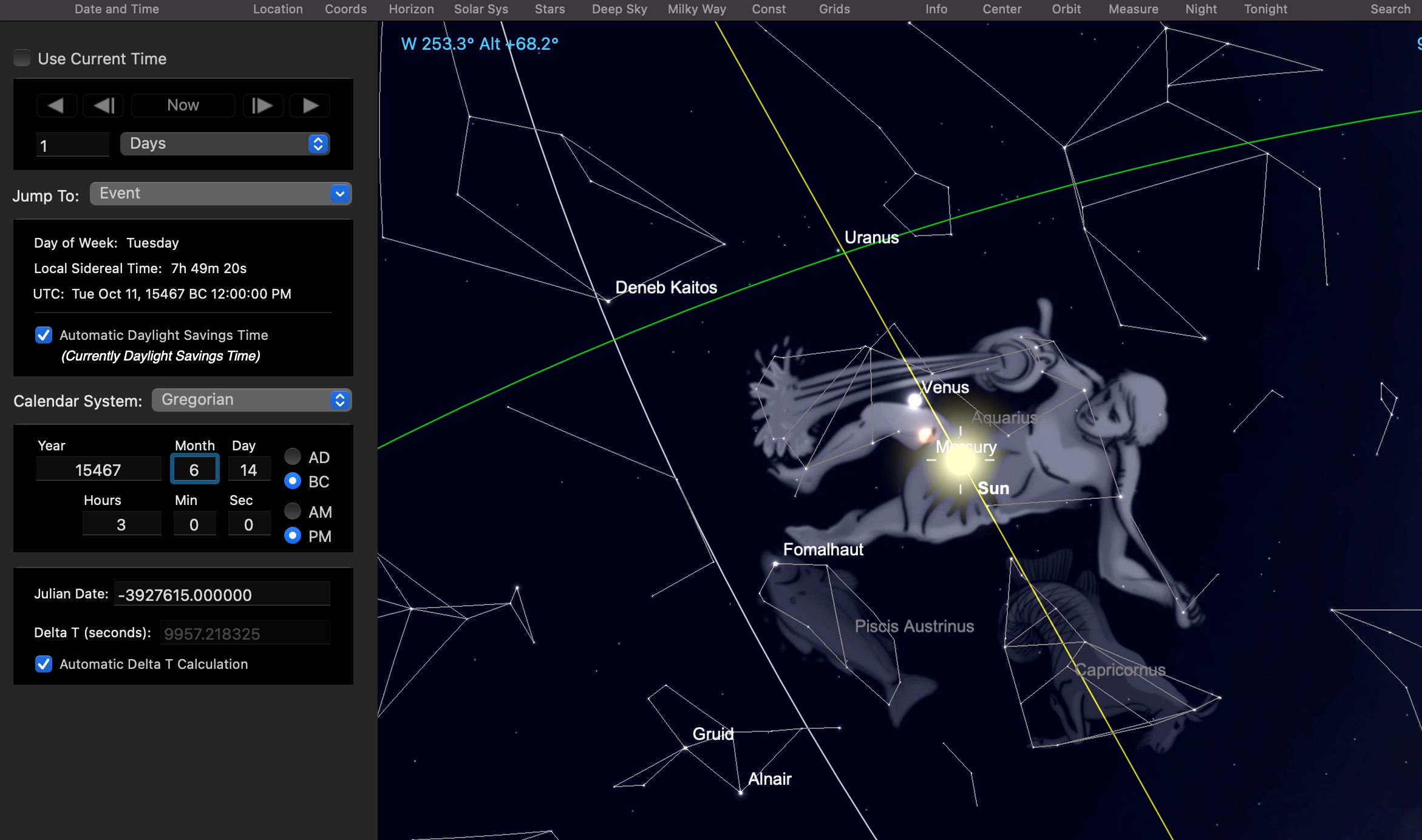Uncheck Automatic Delta T Calculation

(44, 664)
